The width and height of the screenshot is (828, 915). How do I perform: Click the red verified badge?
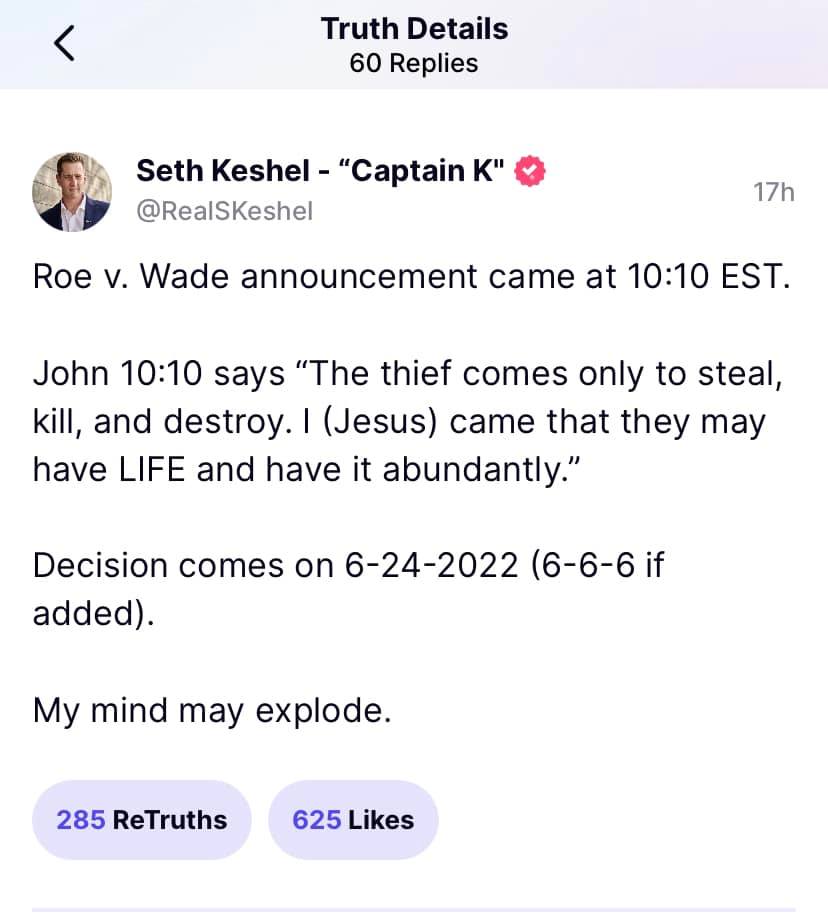[530, 172]
